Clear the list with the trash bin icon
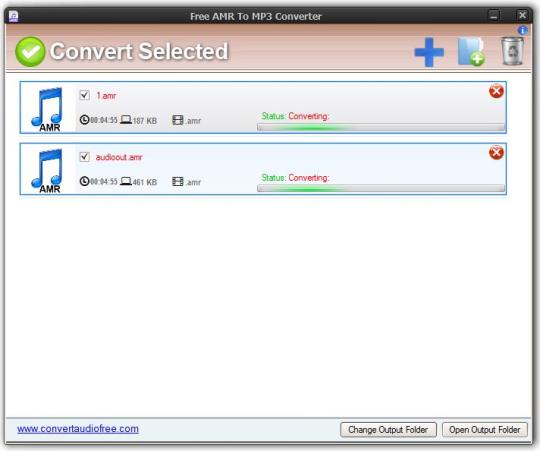 [x=512, y=52]
